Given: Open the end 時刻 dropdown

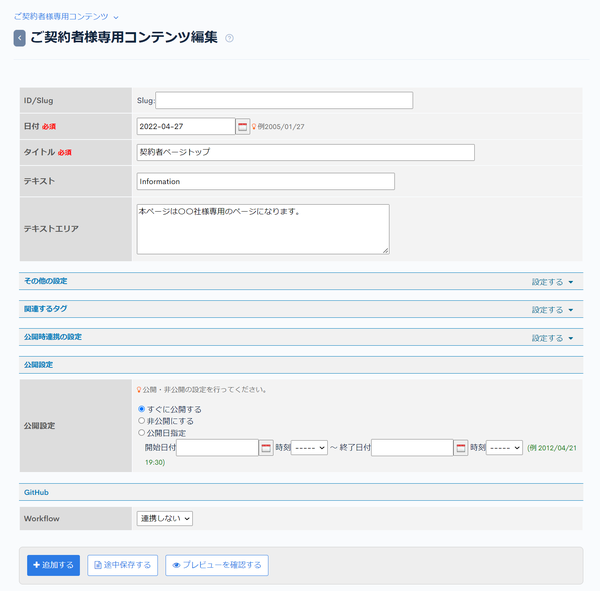Looking at the screenshot, I should pos(504,447).
